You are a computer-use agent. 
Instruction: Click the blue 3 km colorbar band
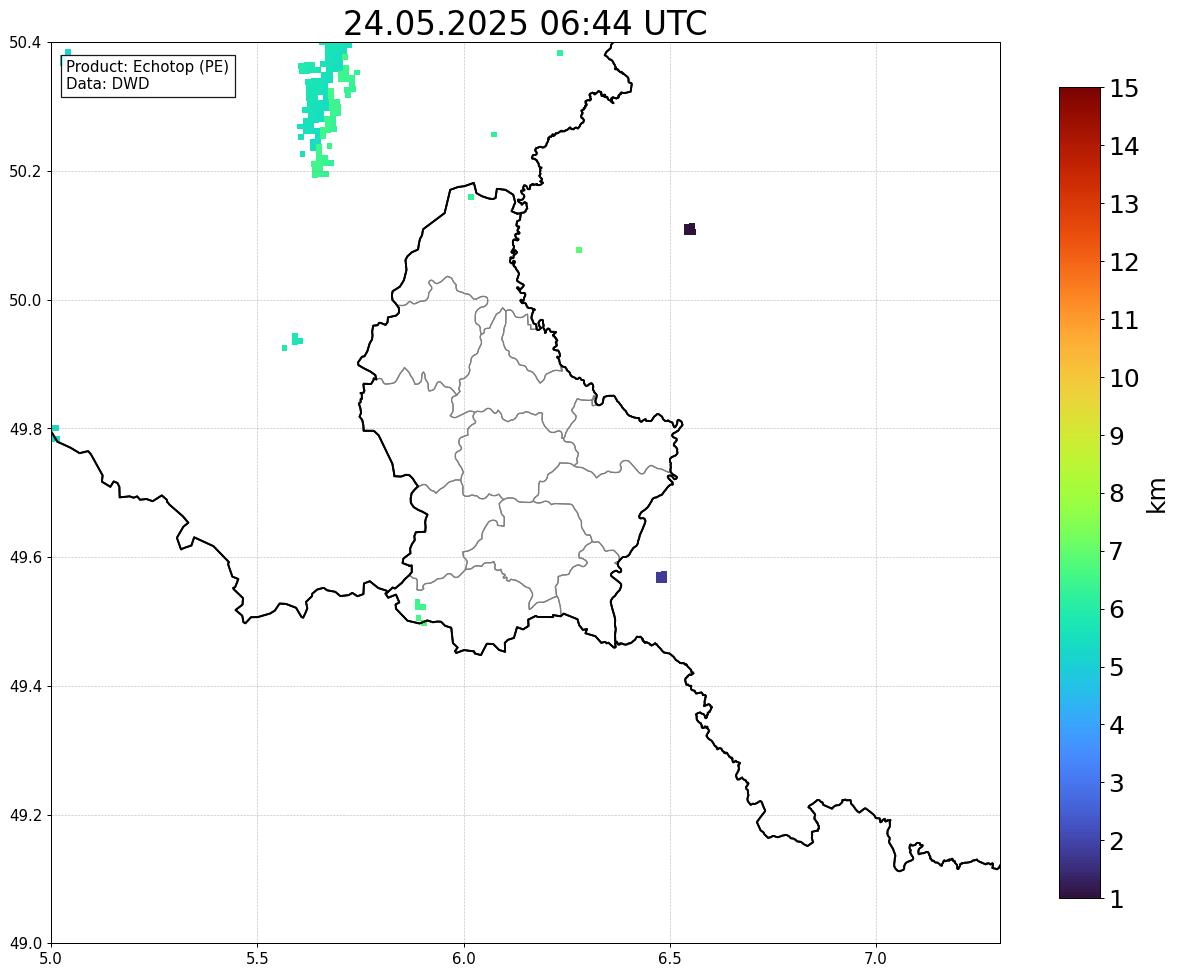[1080, 783]
